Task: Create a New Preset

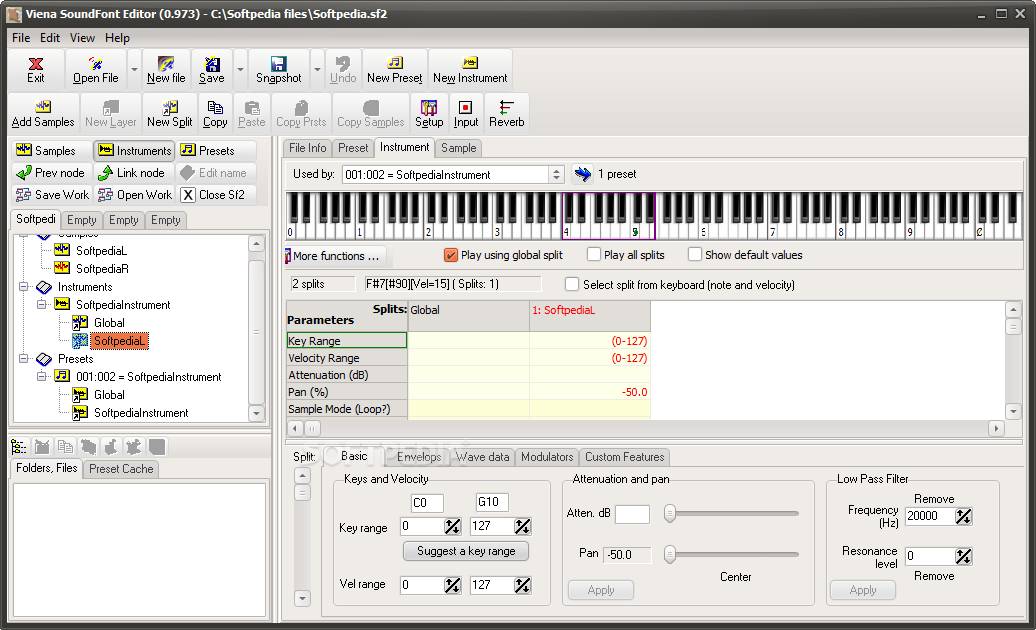Action: pyautogui.click(x=394, y=69)
